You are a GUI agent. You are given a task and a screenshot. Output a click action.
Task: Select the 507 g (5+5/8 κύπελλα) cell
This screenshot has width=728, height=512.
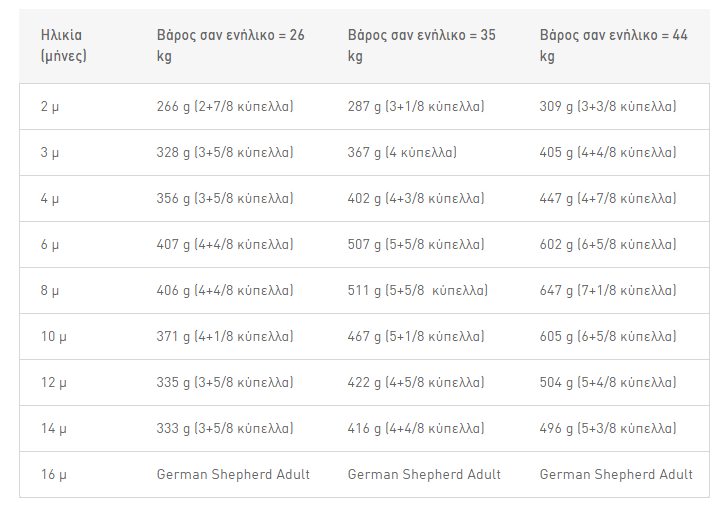[416, 245]
